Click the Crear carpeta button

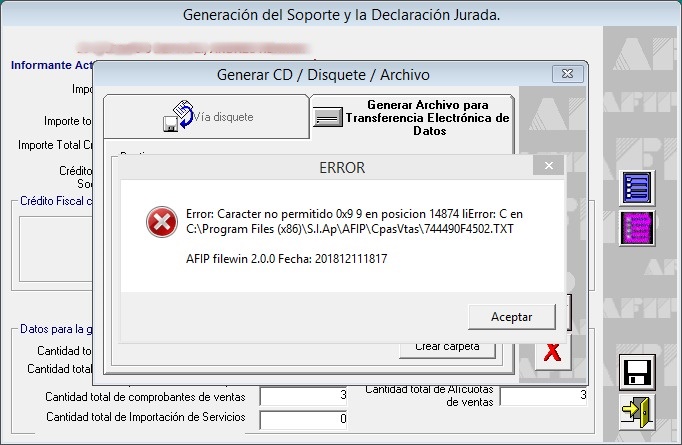pyautogui.click(x=447, y=349)
